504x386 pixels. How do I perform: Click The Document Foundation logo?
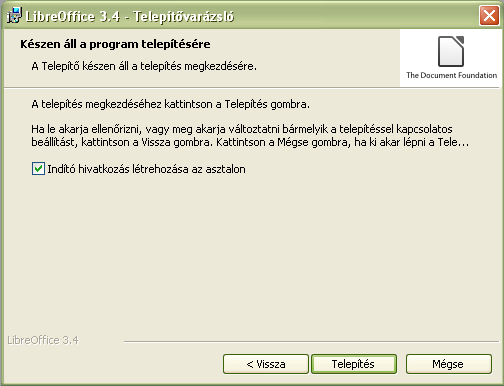pyautogui.click(x=451, y=58)
